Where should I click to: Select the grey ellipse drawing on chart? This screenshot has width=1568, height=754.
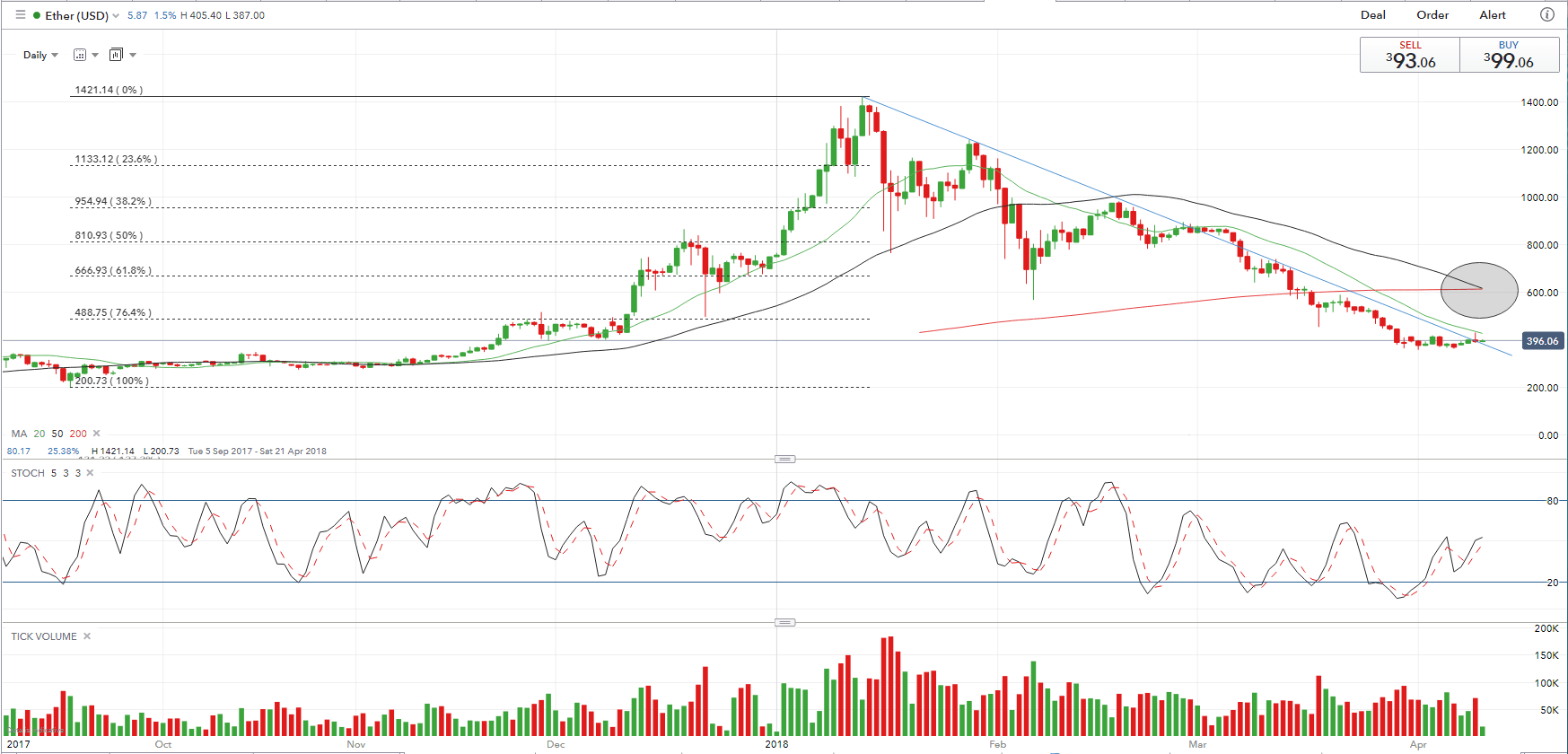(x=1479, y=290)
